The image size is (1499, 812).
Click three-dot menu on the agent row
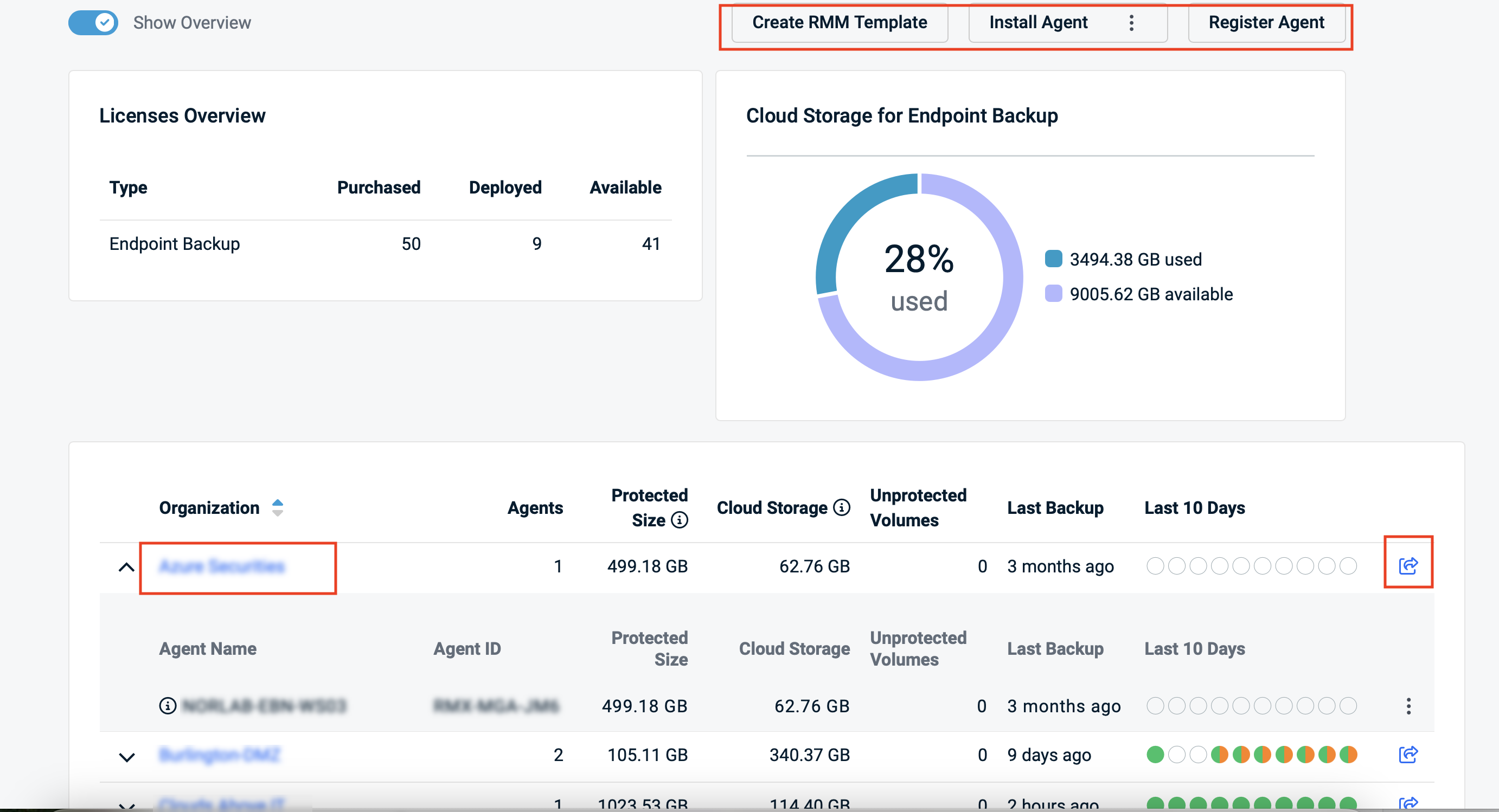(1408, 706)
